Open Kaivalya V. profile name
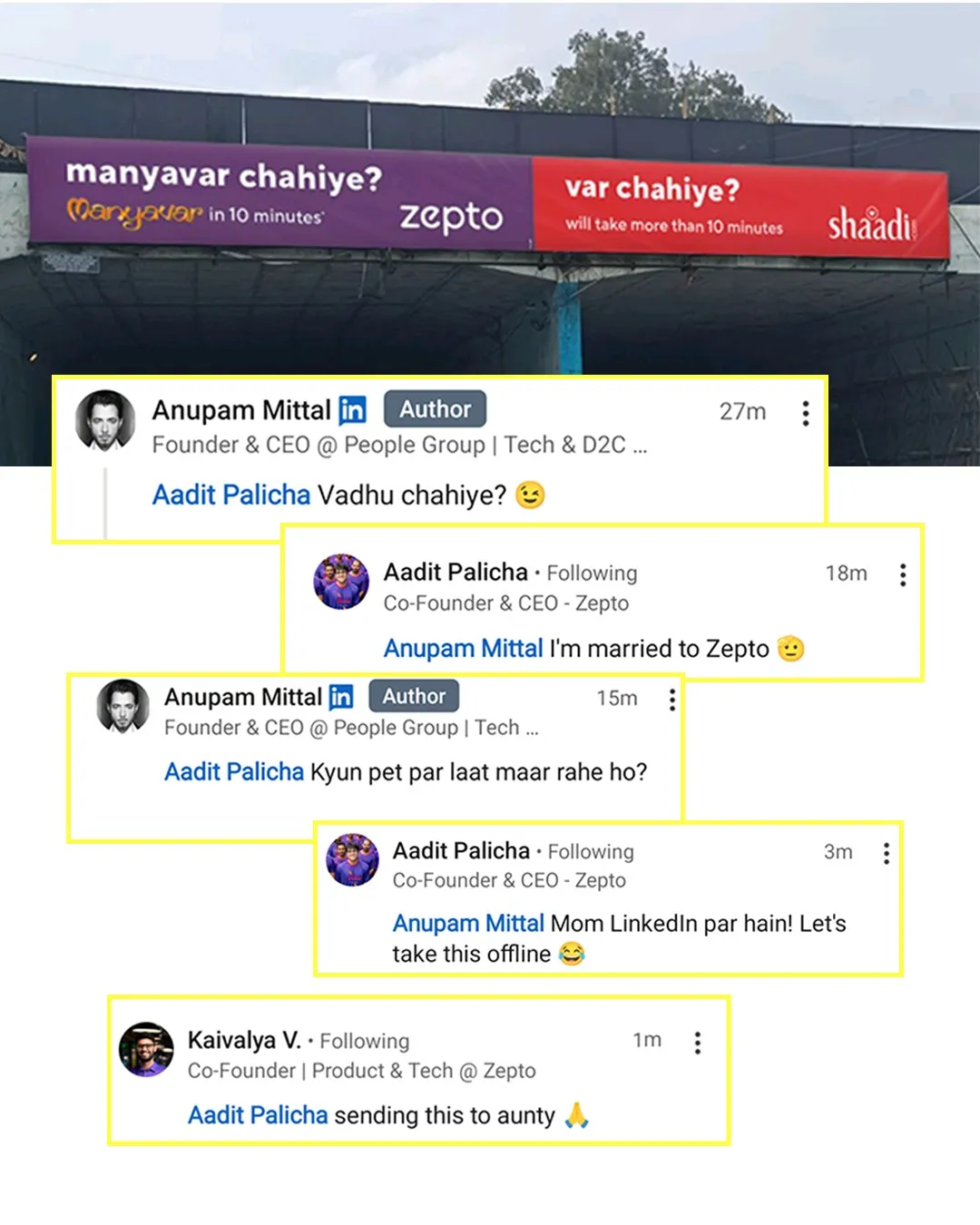Image resolution: width=980 pixels, height=1225 pixels. tap(244, 1039)
